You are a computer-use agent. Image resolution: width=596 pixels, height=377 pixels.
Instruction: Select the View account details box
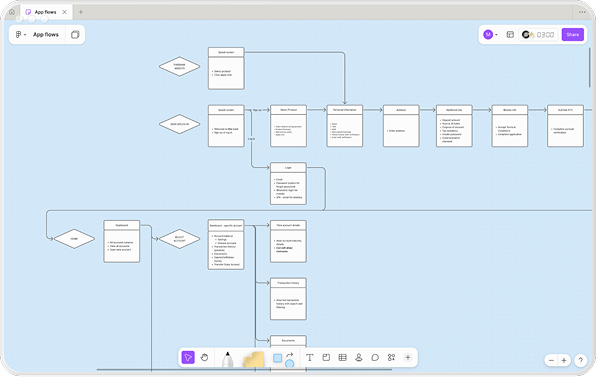288,241
